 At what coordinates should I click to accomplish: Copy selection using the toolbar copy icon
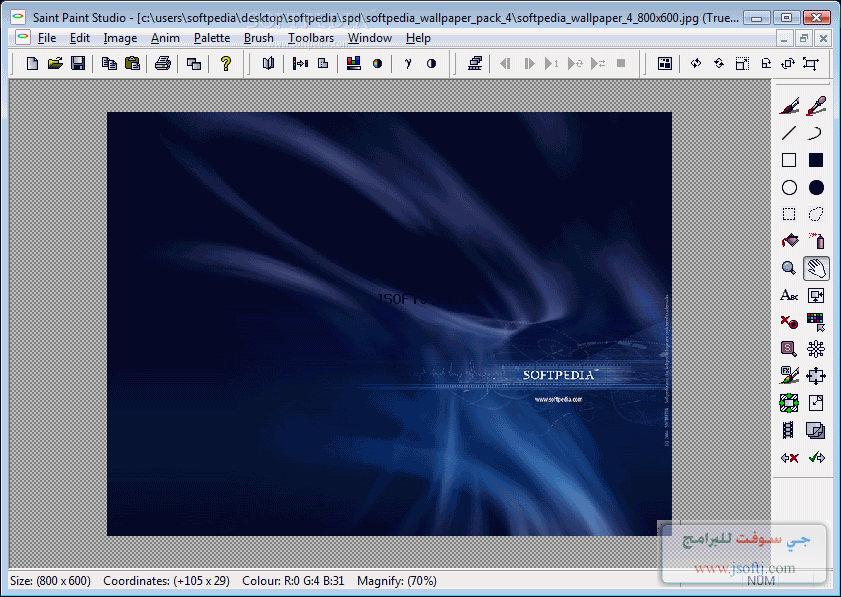[x=109, y=63]
